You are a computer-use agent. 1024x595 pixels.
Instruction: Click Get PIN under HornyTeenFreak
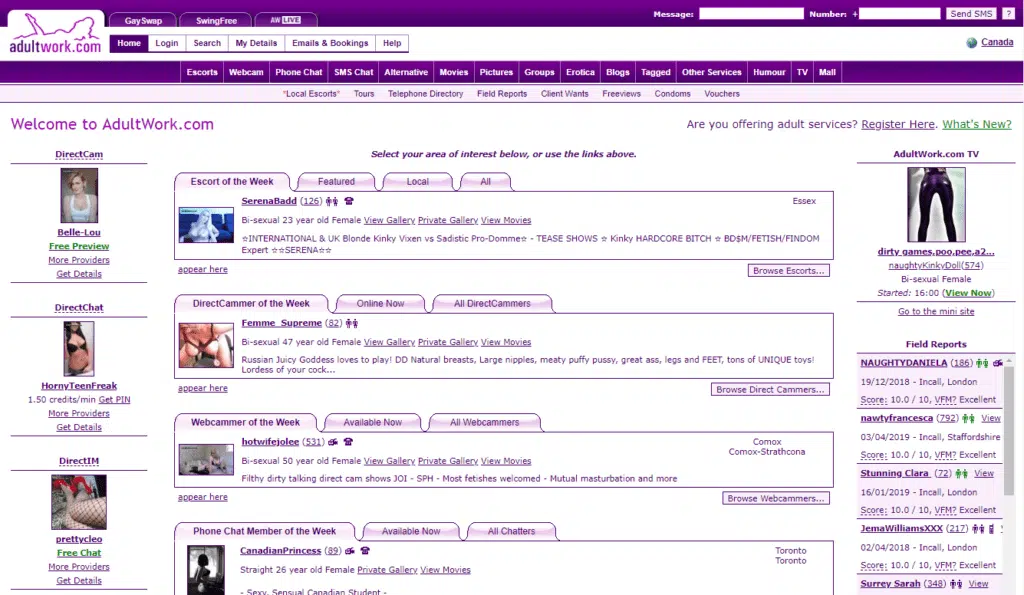coord(114,400)
